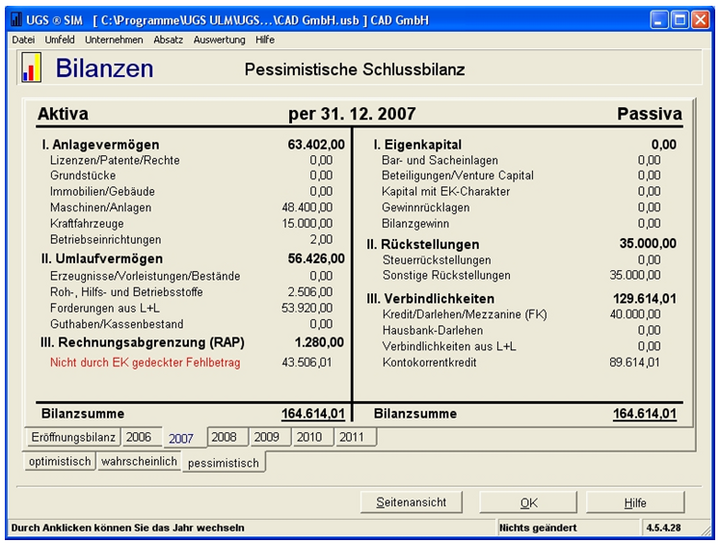This screenshot has width=720, height=543.
Task: Click the Beteiligungen/Venture Capital label
Action: pyautogui.click(x=458, y=175)
